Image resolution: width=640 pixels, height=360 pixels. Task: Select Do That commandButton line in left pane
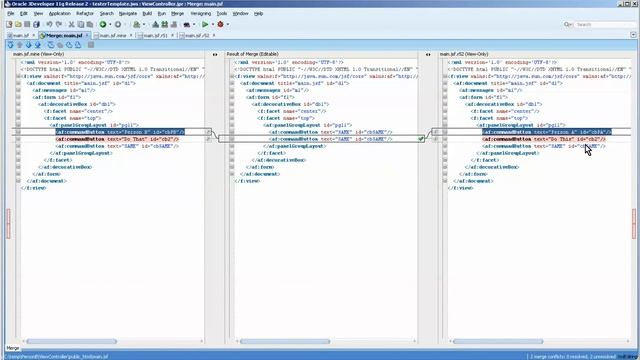click(117, 139)
